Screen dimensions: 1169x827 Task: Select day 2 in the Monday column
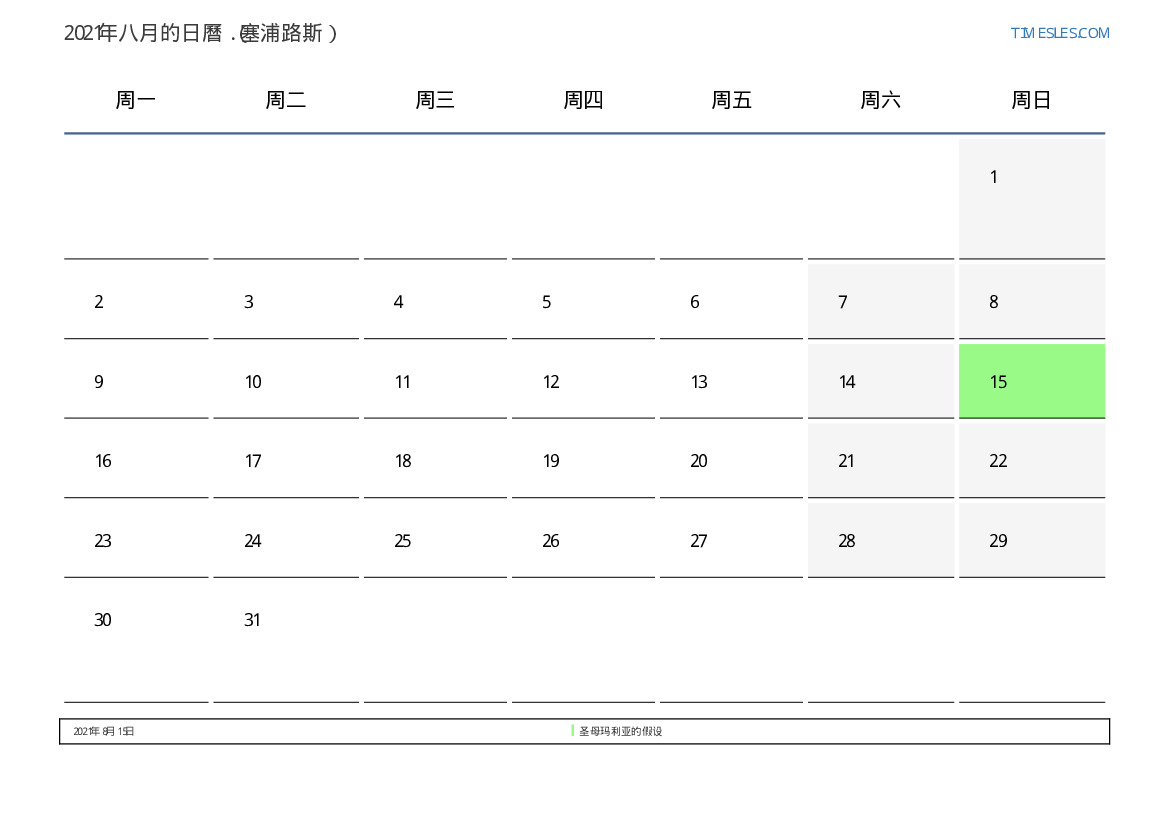(x=136, y=301)
